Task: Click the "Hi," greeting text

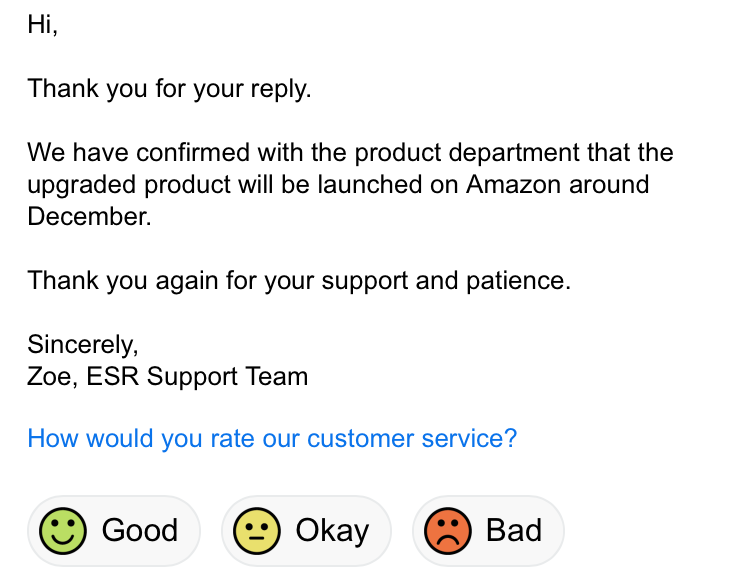Action: click(x=43, y=25)
